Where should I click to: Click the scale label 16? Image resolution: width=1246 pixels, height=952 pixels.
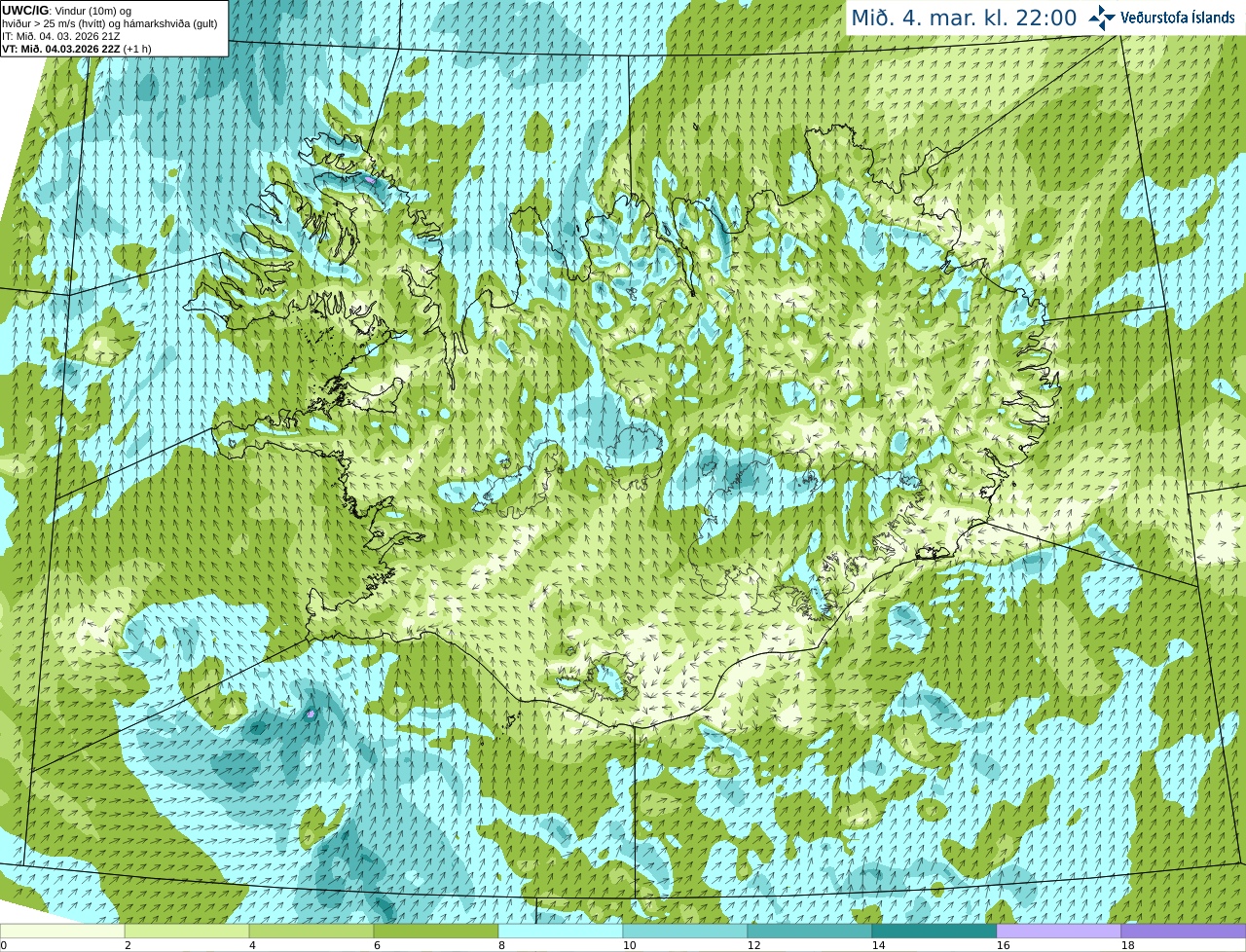click(x=1003, y=945)
